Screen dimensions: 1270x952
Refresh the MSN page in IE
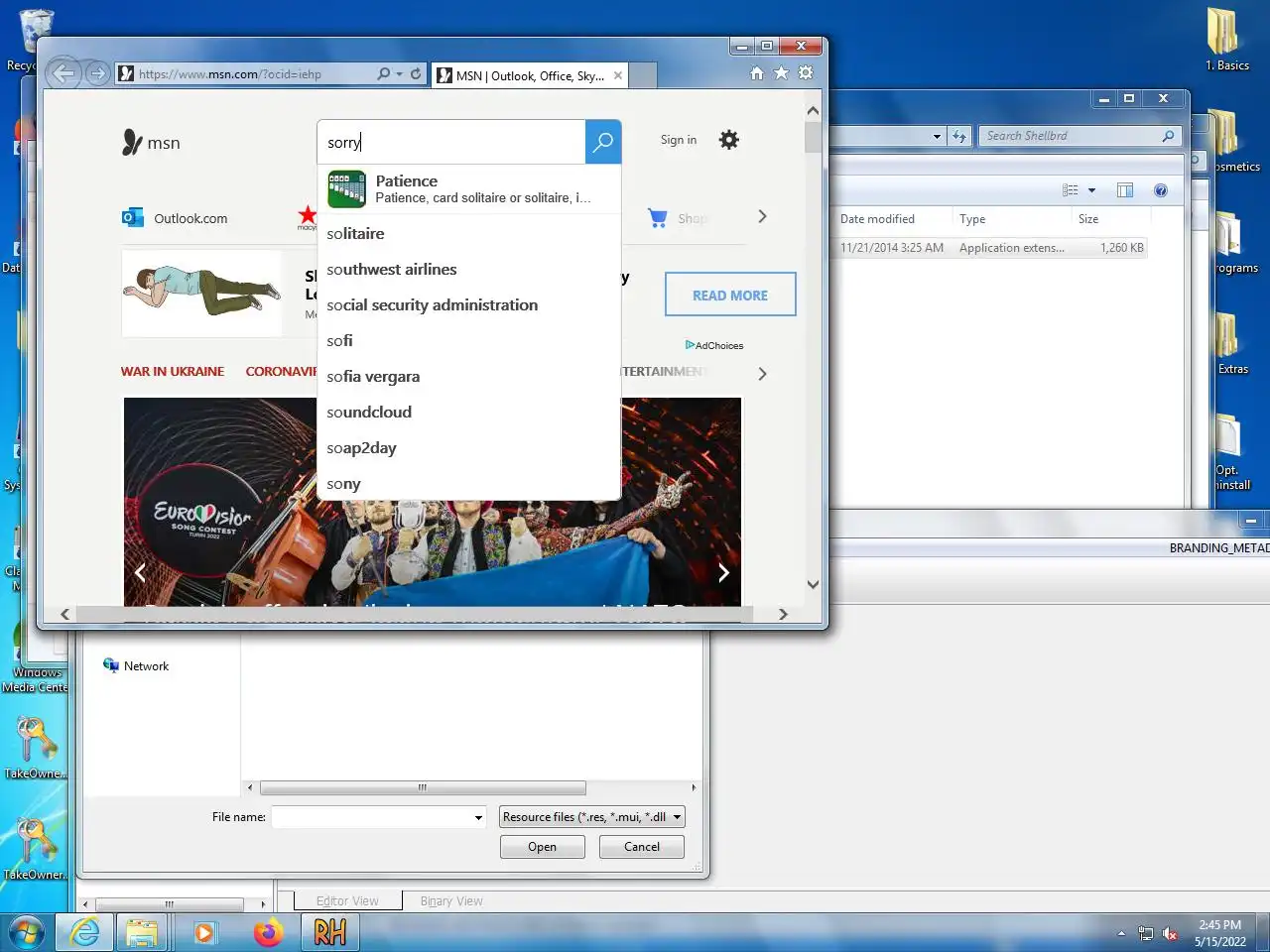coord(416,73)
